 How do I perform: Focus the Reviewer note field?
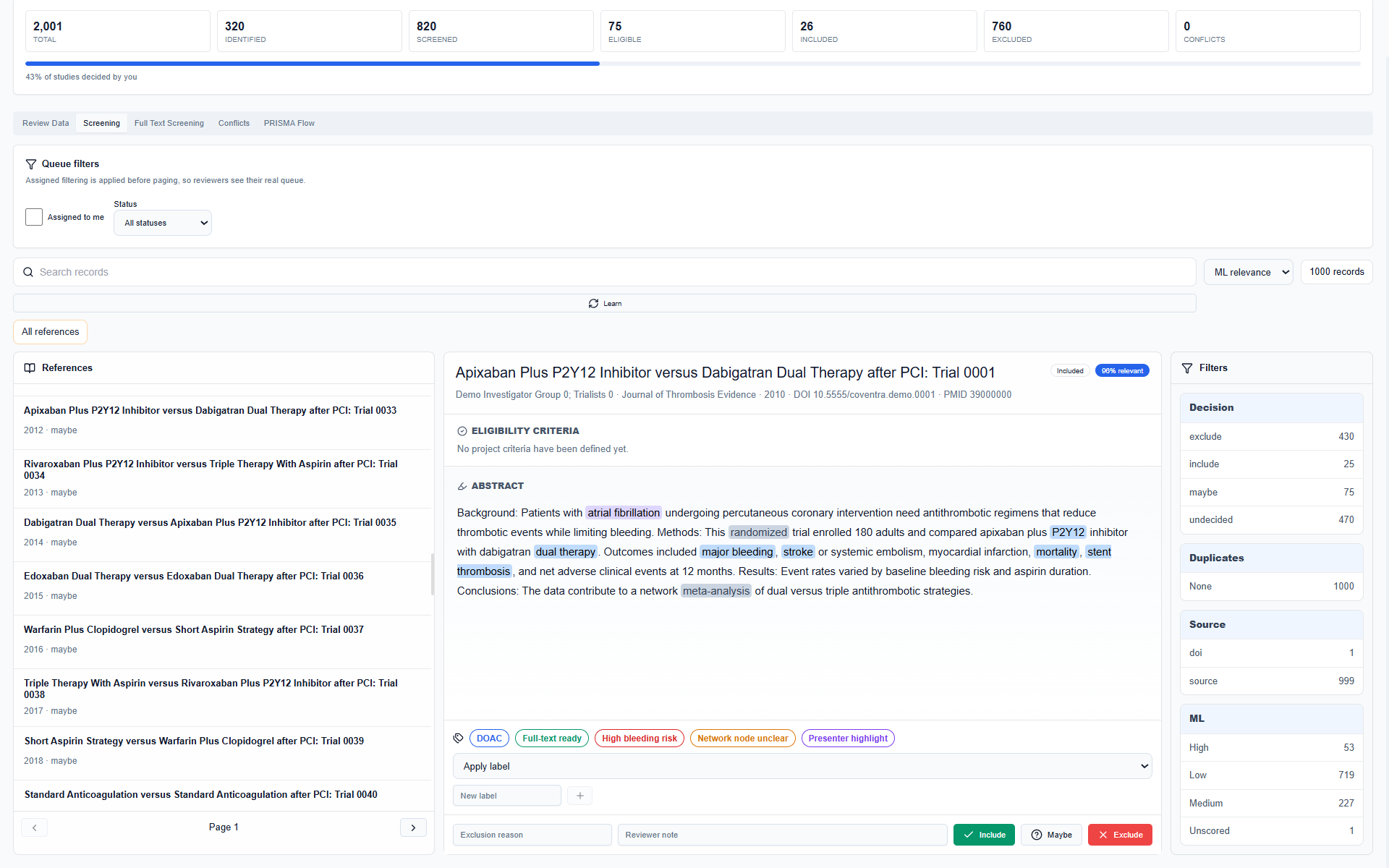click(x=783, y=835)
